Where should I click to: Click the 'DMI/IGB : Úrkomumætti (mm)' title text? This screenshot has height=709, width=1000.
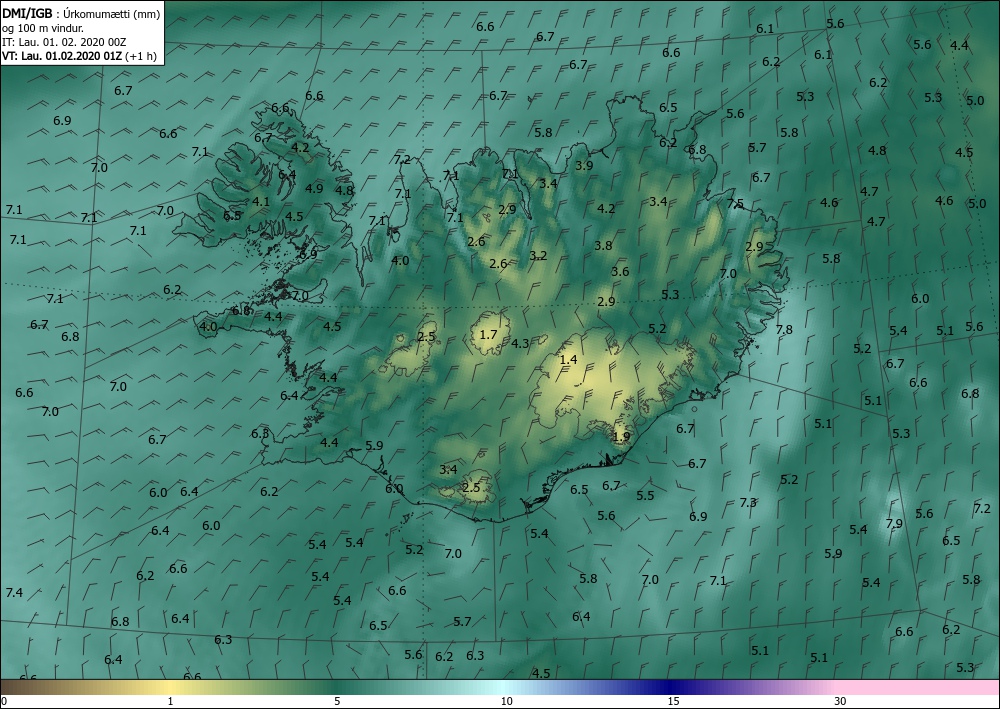(x=81, y=13)
